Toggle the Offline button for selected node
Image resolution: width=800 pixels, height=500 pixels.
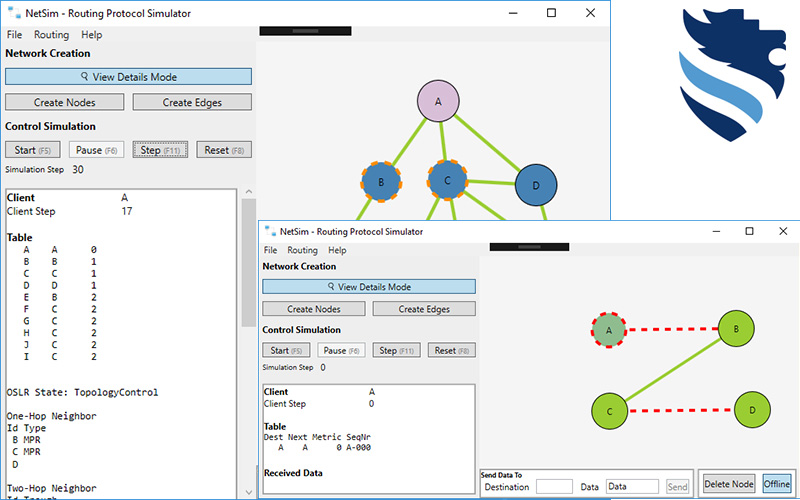777,484
